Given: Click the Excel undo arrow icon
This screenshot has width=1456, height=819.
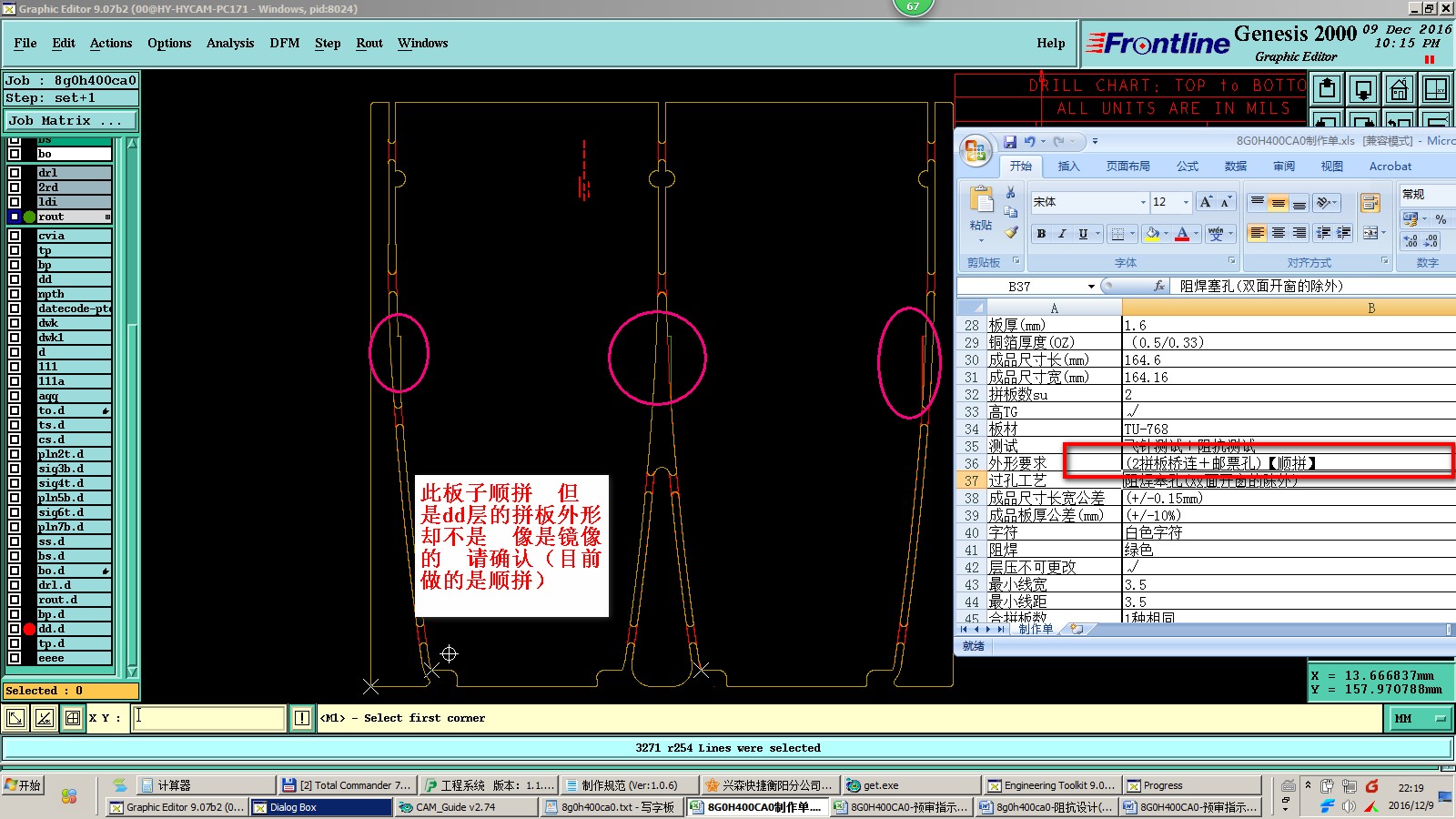Looking at the screenshot, I should tap(1030, 142).
